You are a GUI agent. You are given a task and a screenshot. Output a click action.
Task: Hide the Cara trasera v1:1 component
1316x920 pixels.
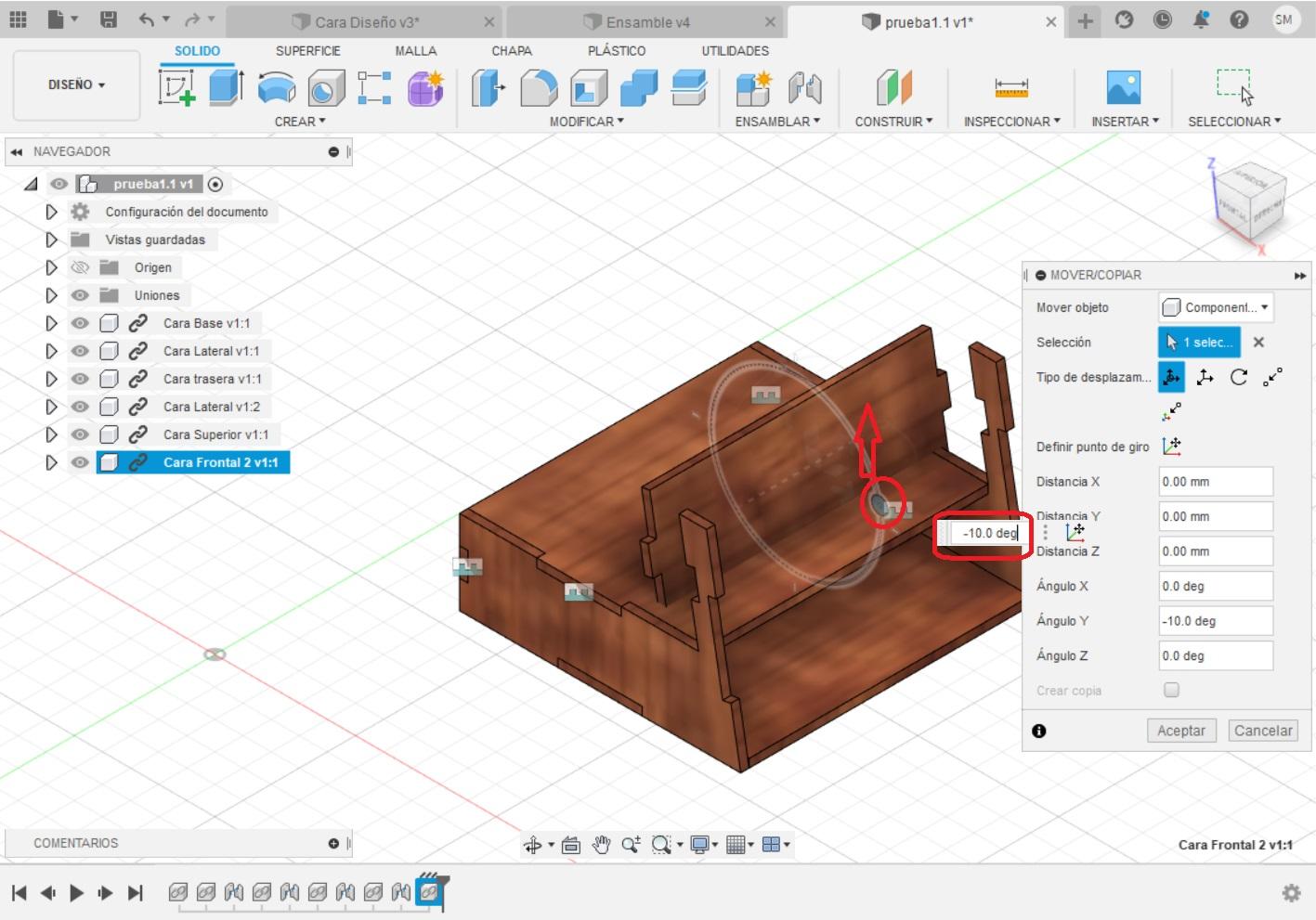[x=80, y=379]
